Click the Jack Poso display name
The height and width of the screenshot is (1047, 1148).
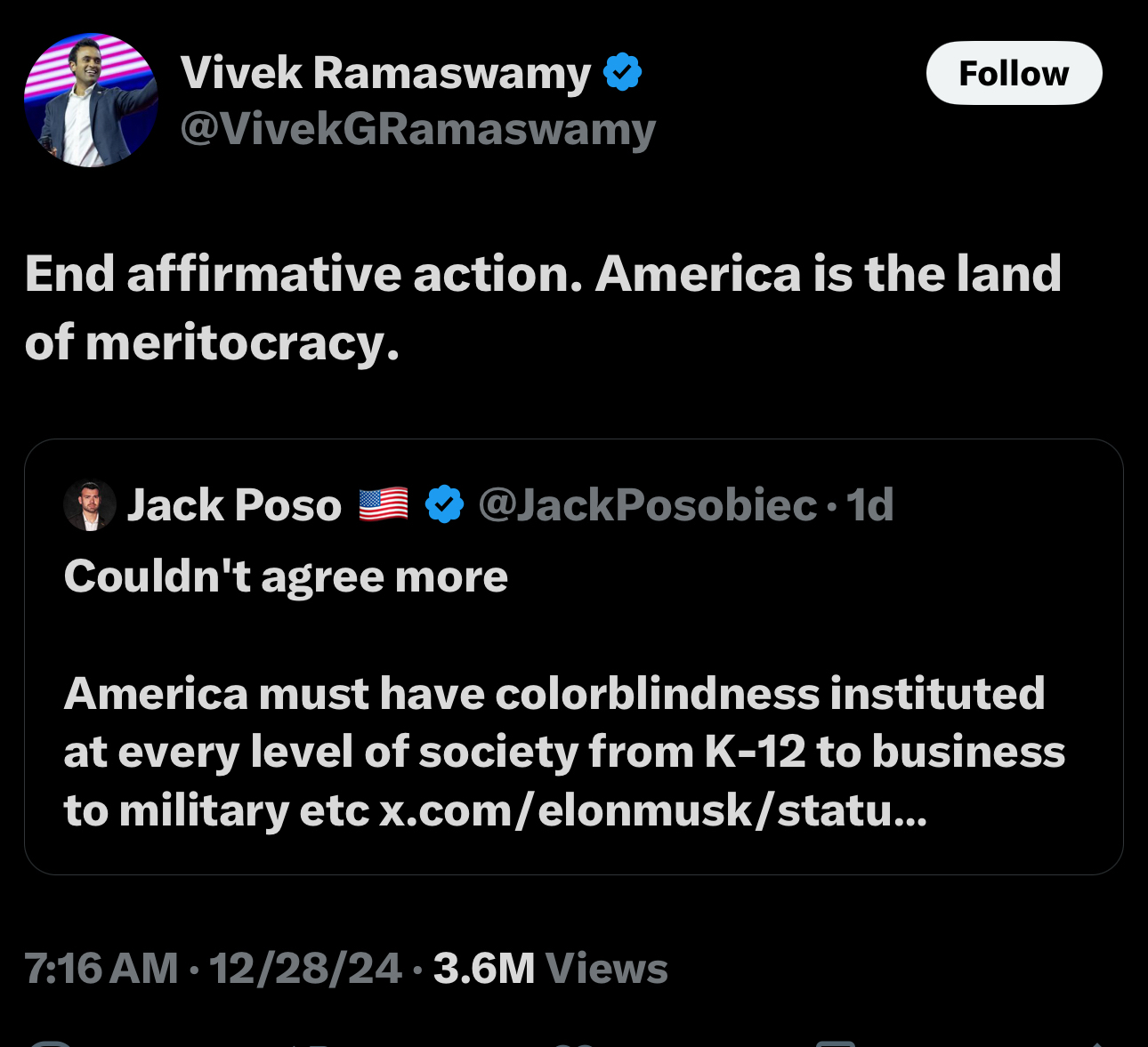pyautogui.click(x=234, y=505)
